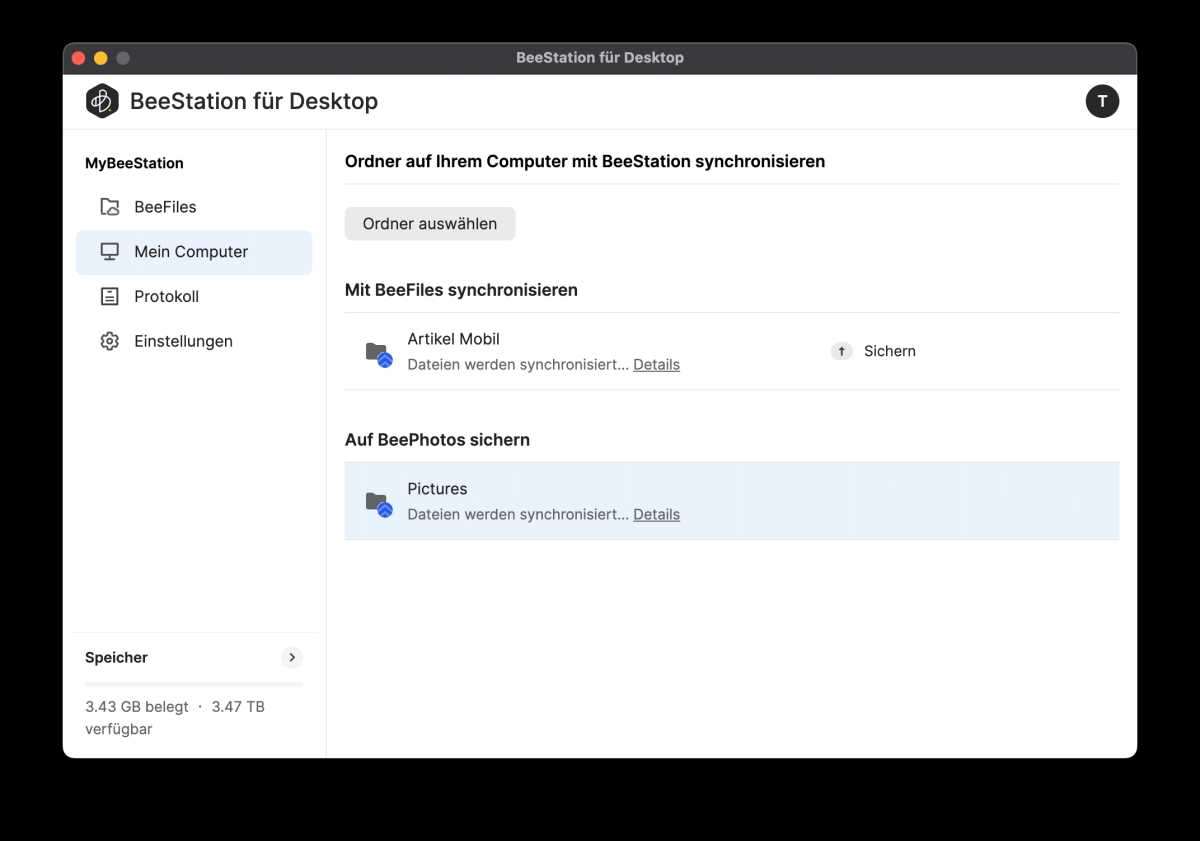Click the BeeStation logo icon in header
Viewport: 1200px width, 841px height.
click(102, 101)
